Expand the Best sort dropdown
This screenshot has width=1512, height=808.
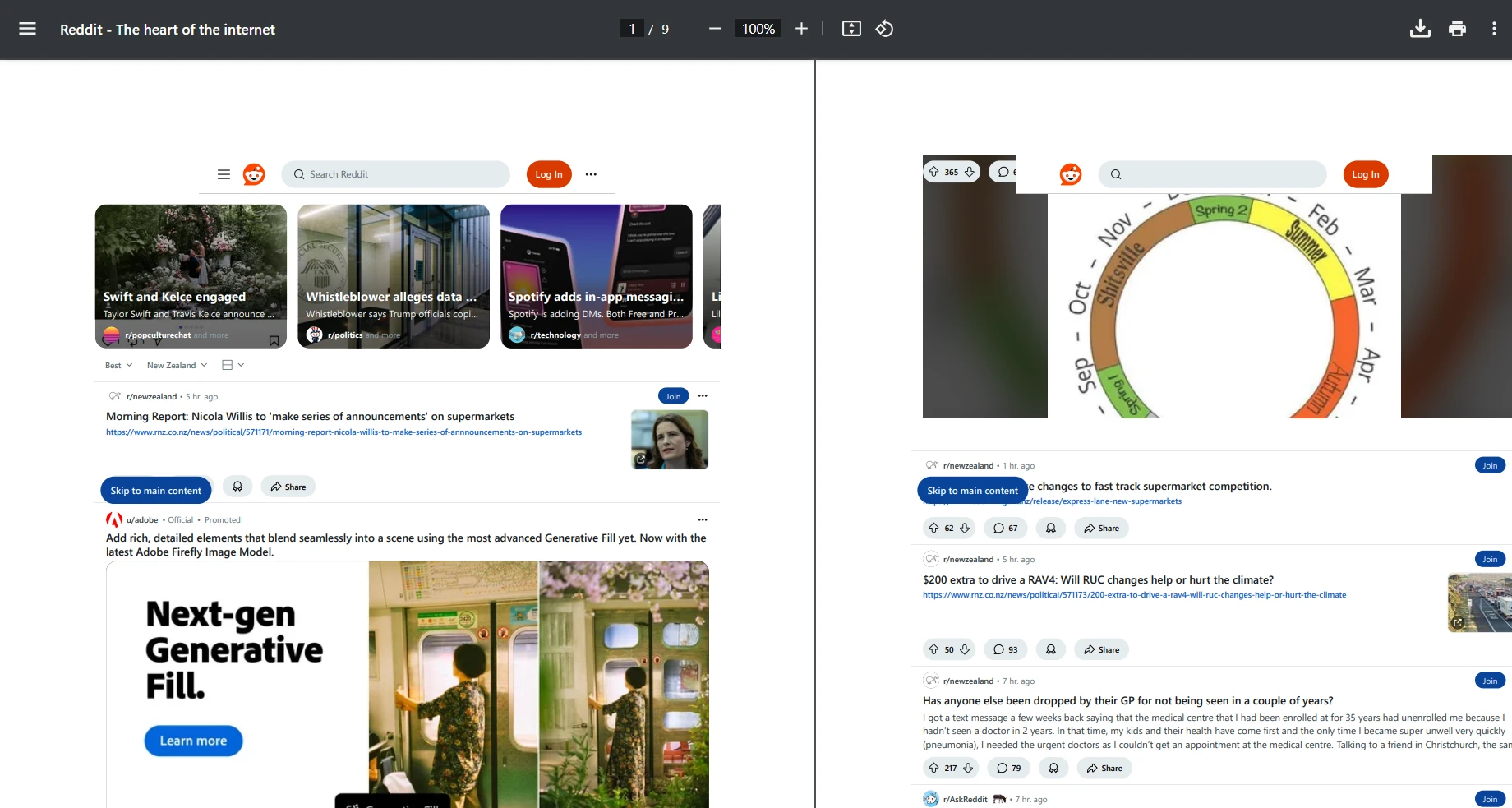click(x=118, y=365)
